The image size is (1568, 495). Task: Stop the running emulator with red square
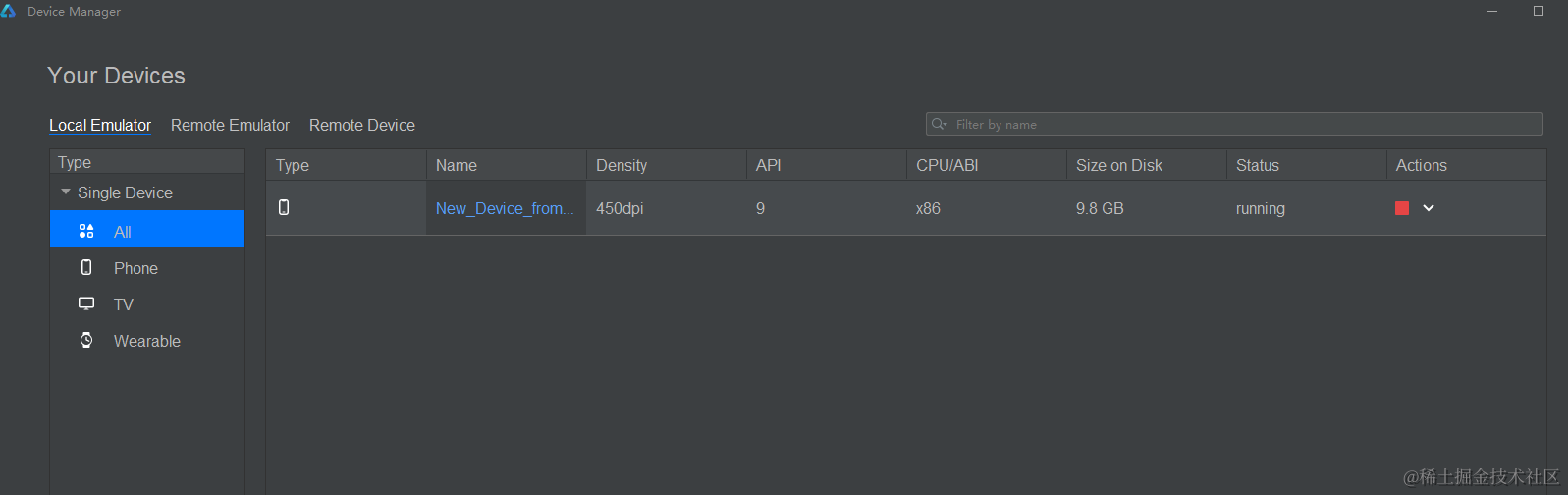1402,208
